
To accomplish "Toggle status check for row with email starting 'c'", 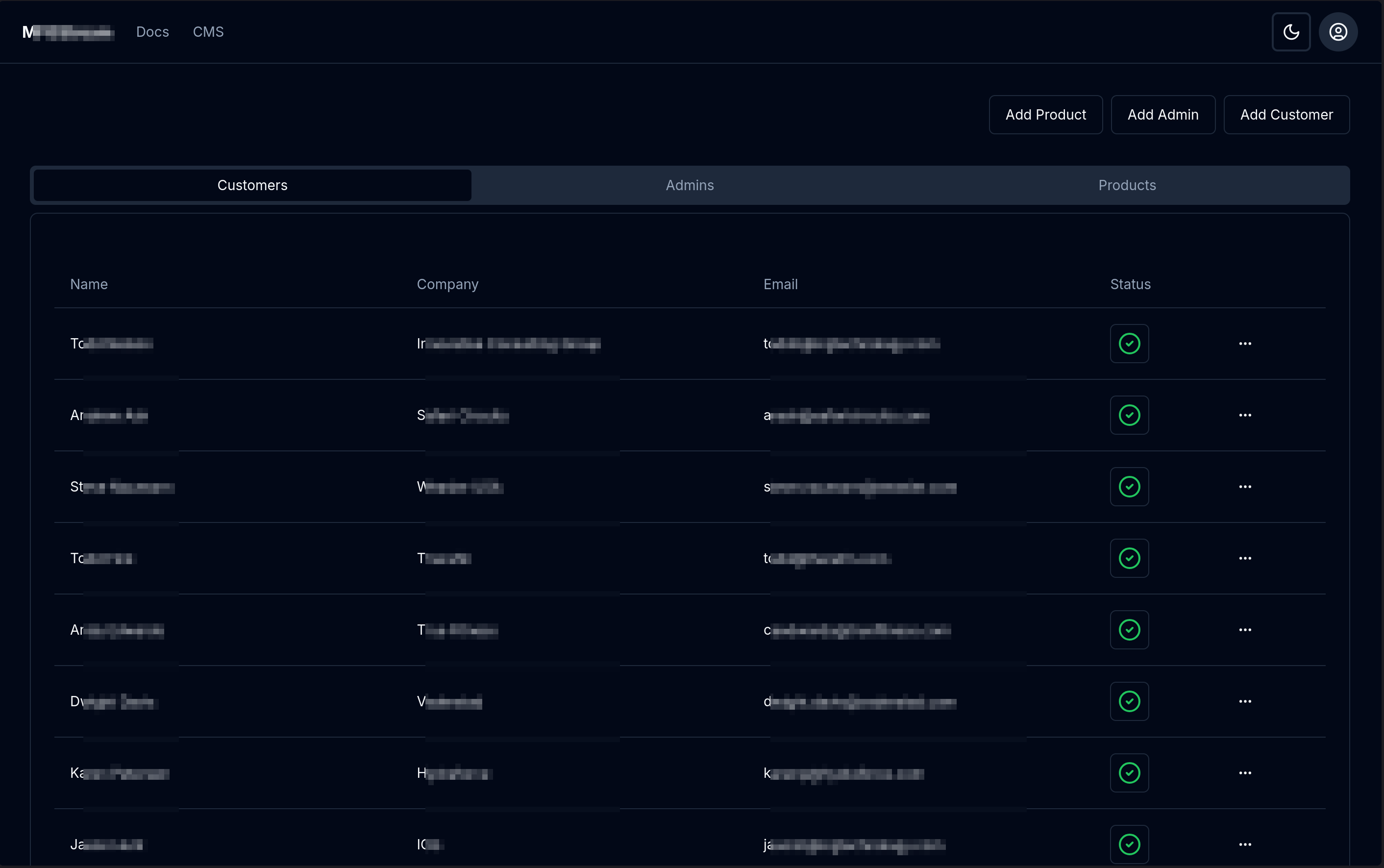I will (x=1129, y=630).
